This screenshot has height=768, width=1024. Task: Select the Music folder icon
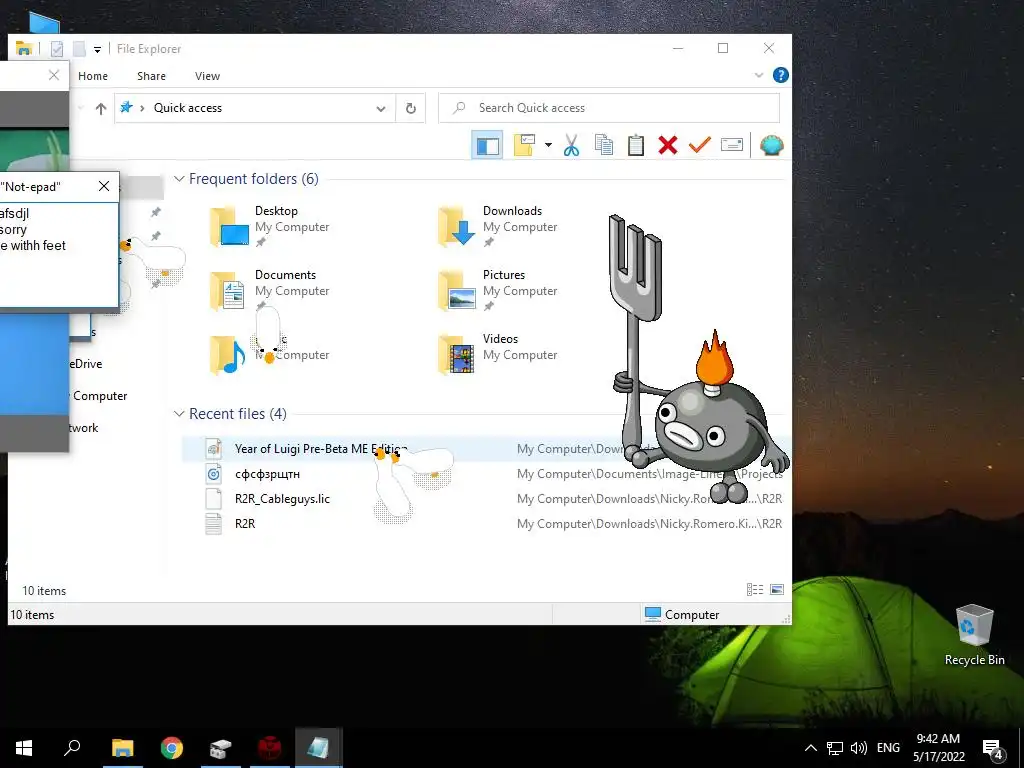tap(227, 355)
